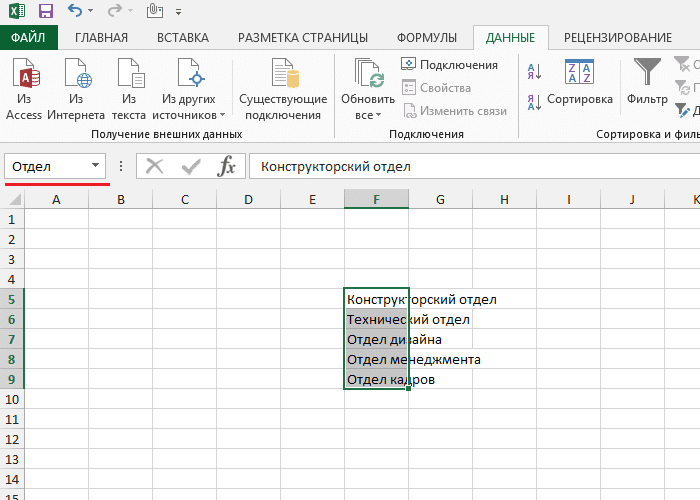Open Insert Function fx button

pos(226,167)
